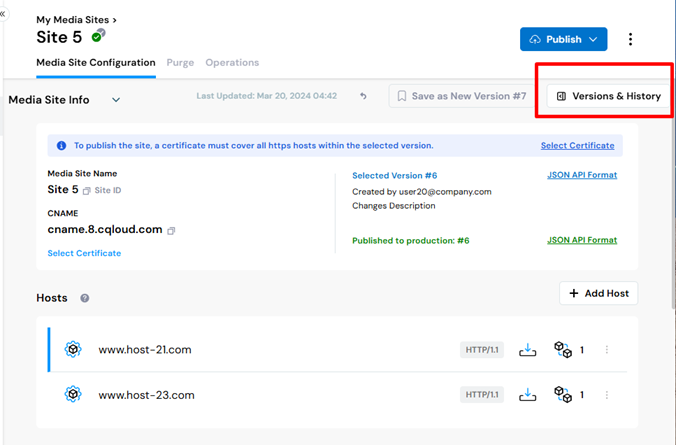Click the host icon for www.host-21.com

click(73, 349)
